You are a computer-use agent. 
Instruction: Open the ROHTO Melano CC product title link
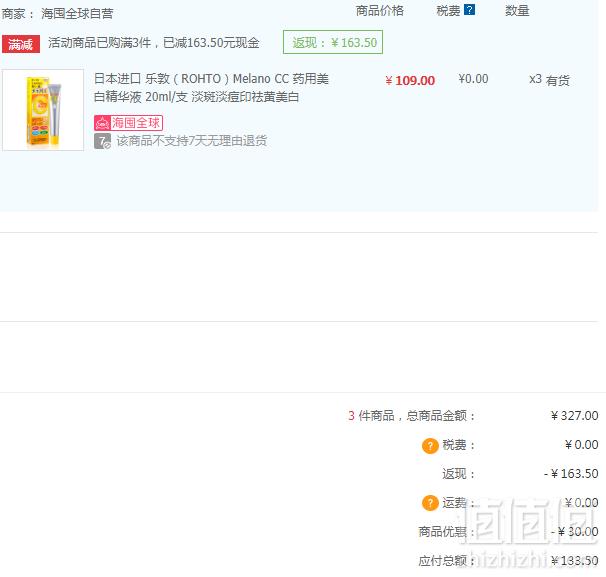pyautogui.click(x=211, y=88)
